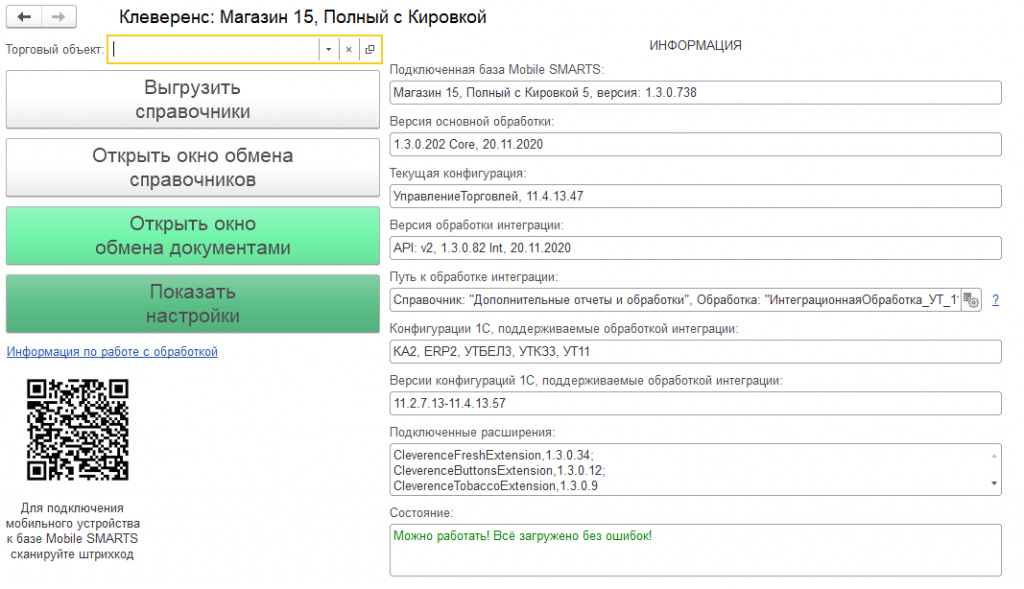Click the Клеверенс: Магазин 15 title

pos(302,17)
